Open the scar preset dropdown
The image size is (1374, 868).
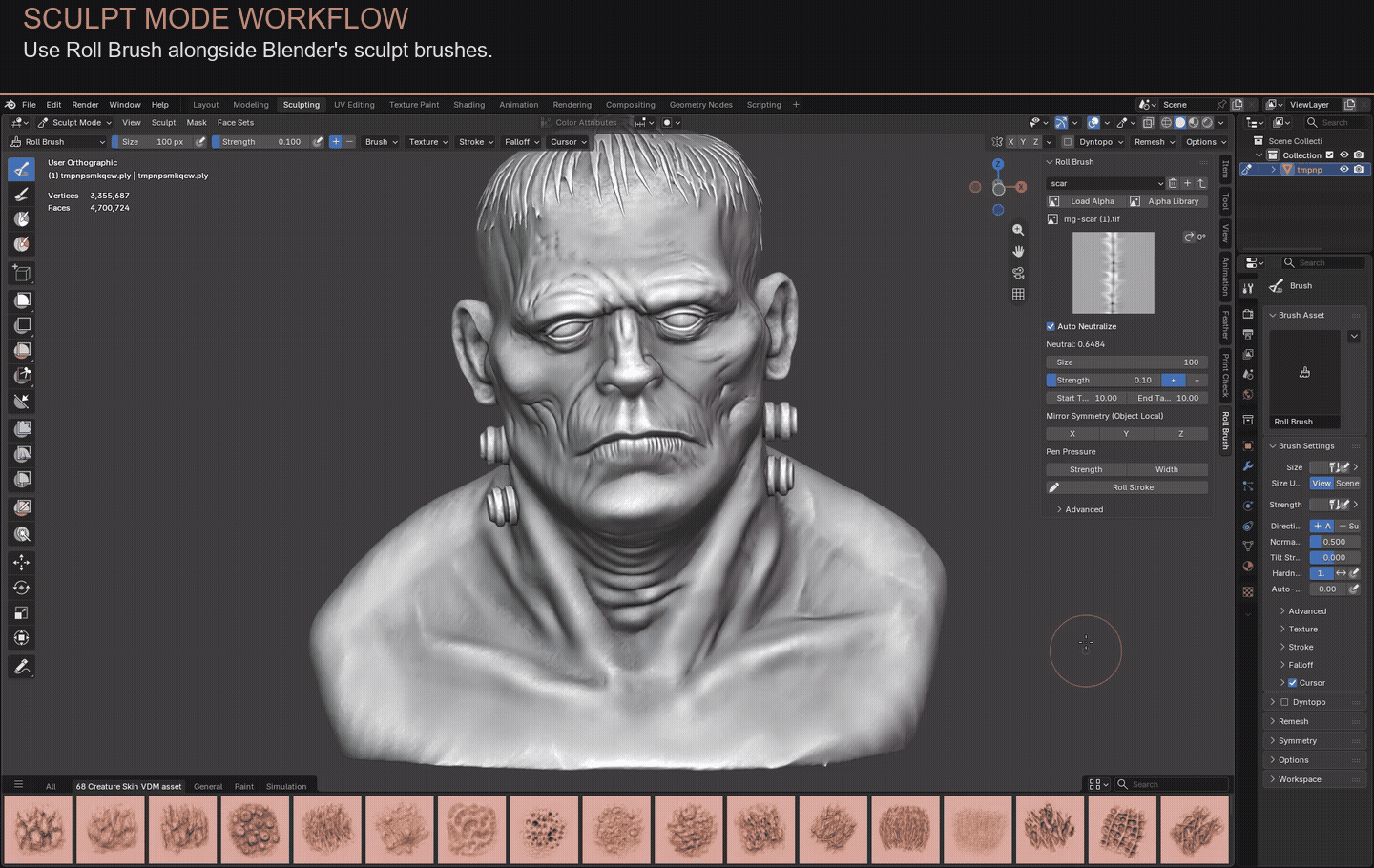pos(1106,183)
